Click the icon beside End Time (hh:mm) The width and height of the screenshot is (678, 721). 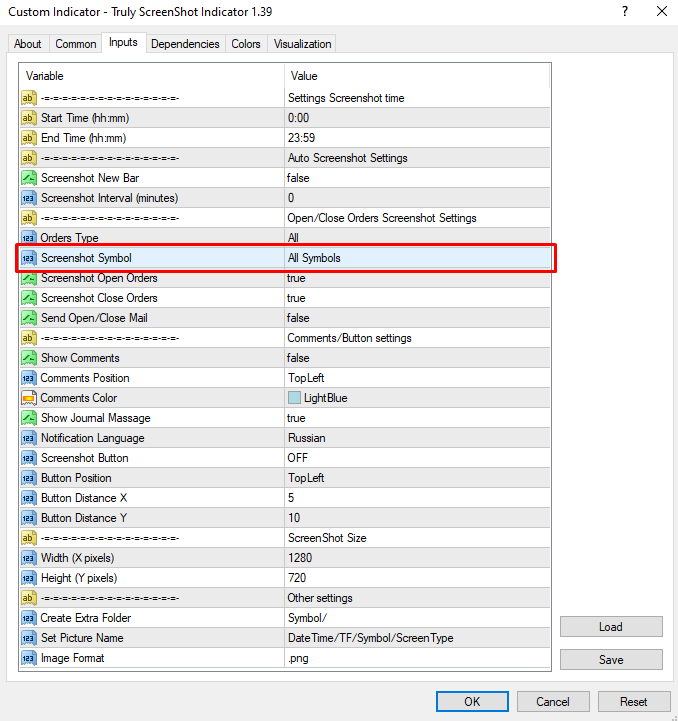point(29,138)
